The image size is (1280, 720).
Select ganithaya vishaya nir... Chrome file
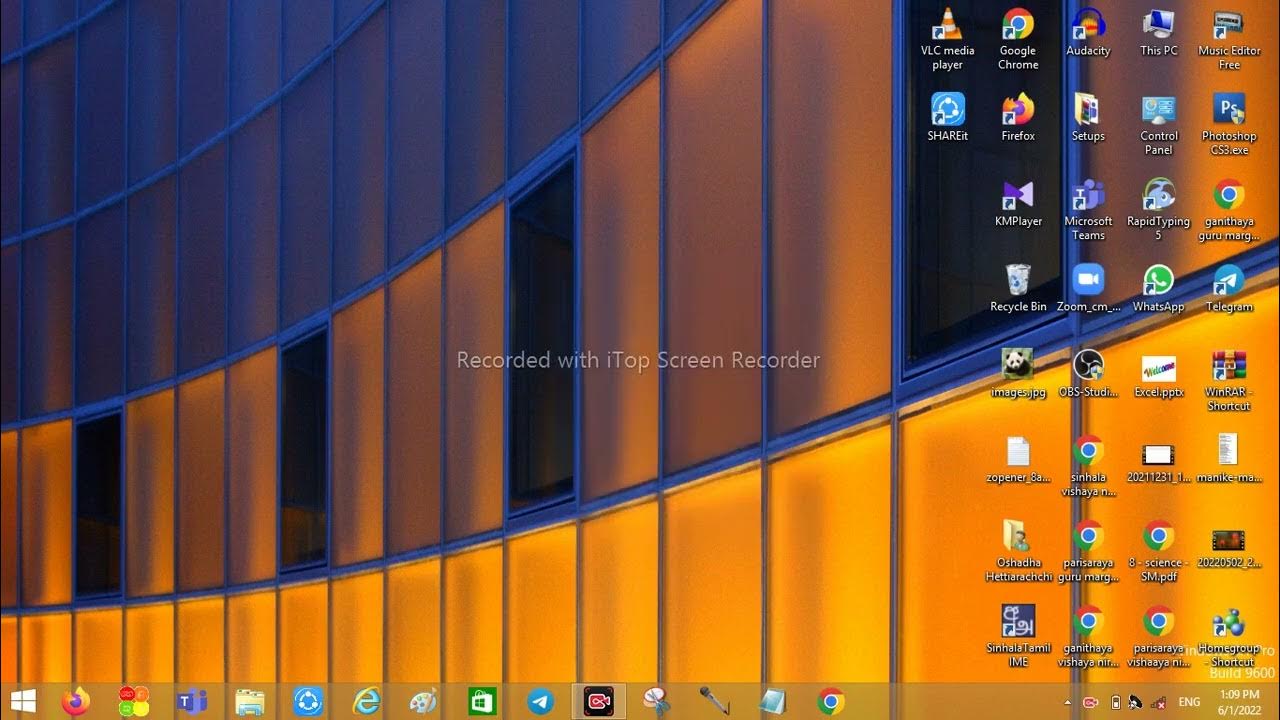point(1088,635)
